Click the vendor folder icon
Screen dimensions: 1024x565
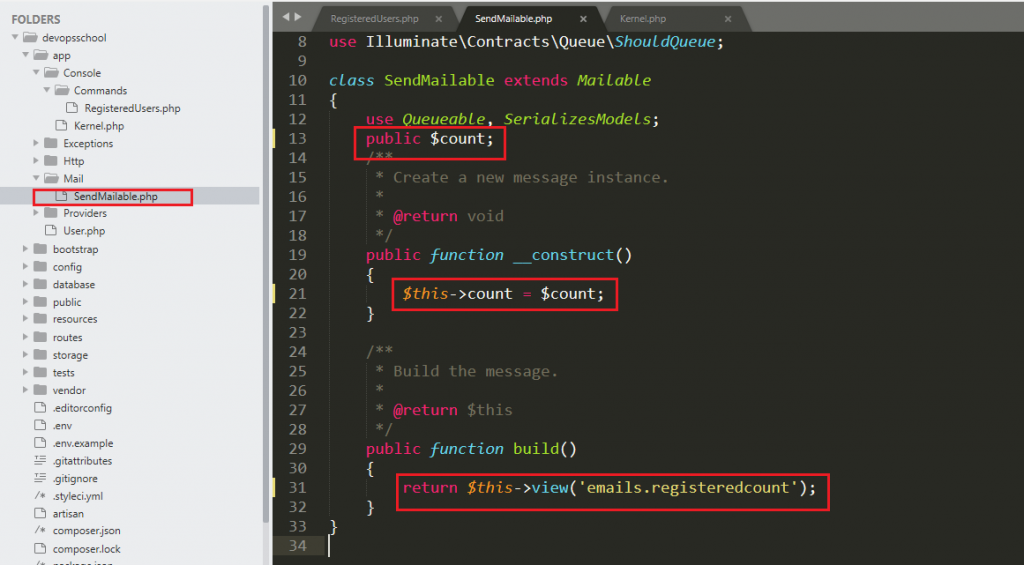40,390
